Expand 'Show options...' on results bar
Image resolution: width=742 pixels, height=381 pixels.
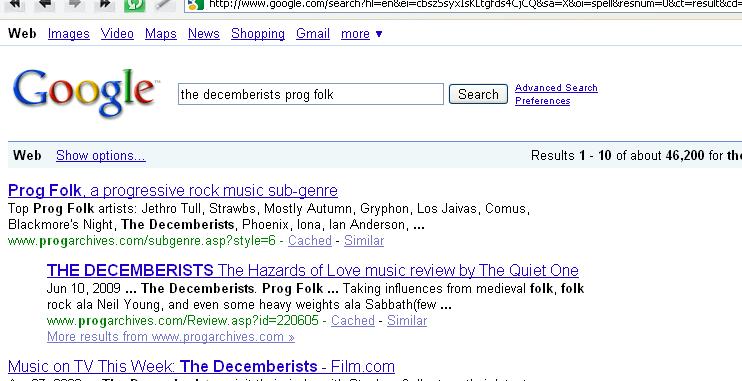pos(101,155)
